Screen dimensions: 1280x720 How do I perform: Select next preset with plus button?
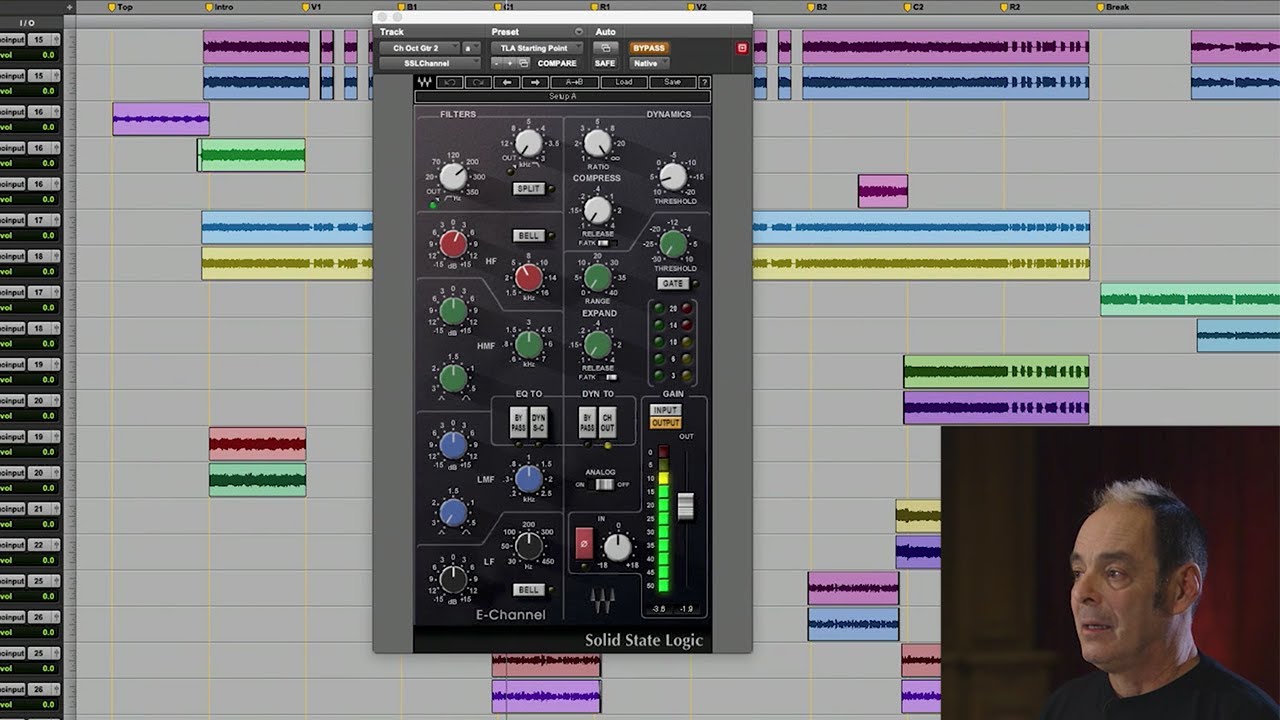pyautogui.click(x=509, y=63)
